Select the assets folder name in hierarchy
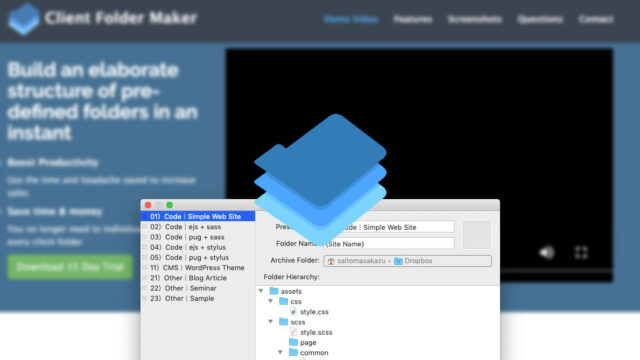 pos(291,291)
